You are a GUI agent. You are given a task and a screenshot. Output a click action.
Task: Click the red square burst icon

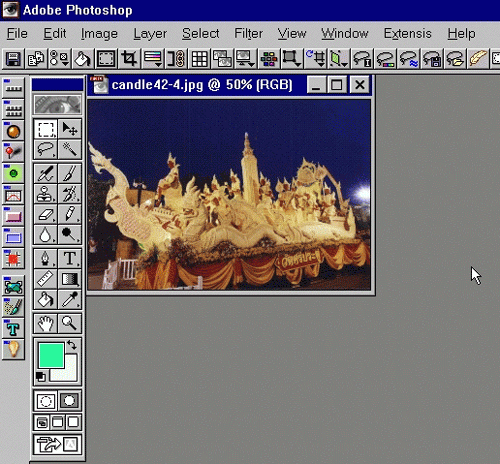click(13, 259)
